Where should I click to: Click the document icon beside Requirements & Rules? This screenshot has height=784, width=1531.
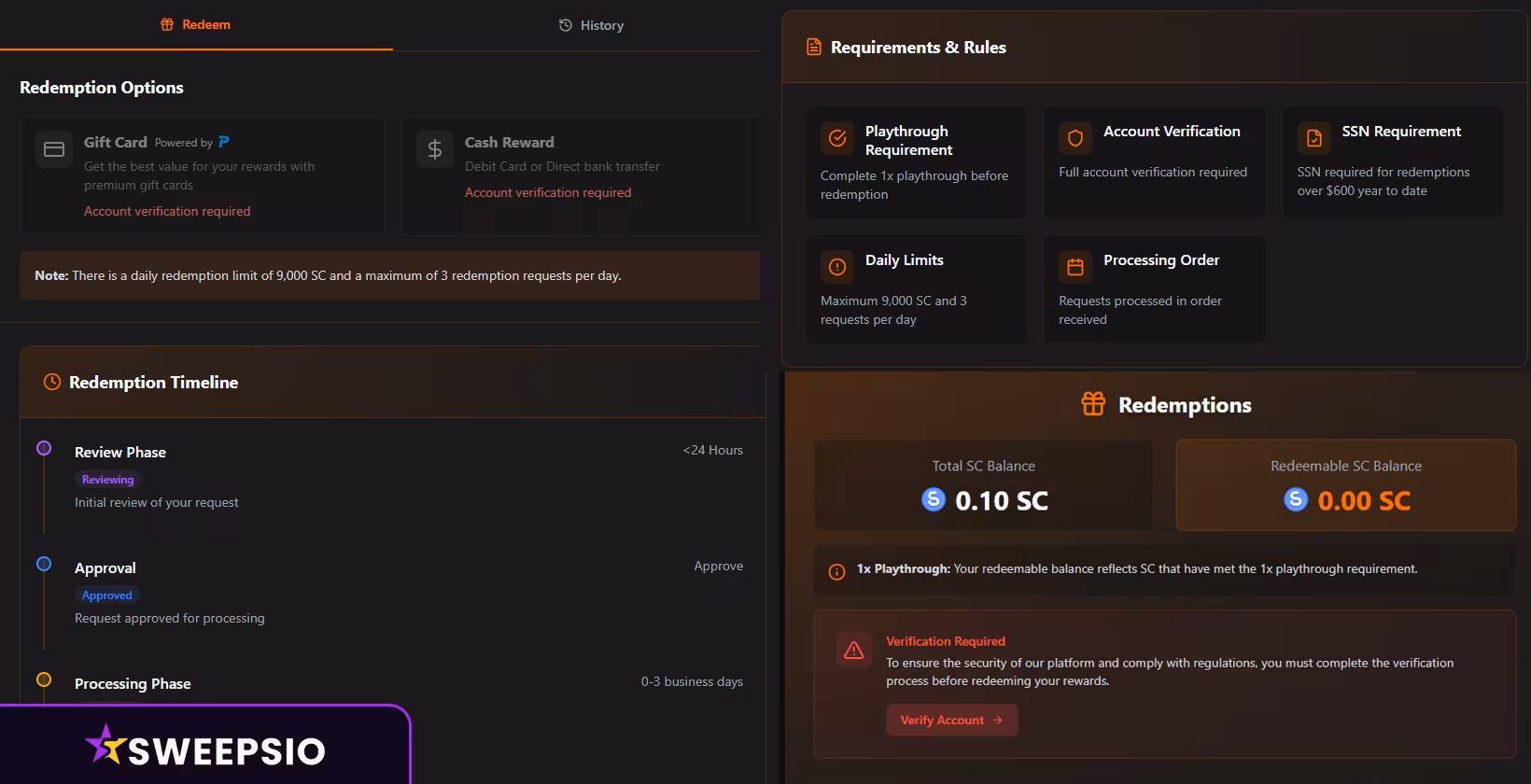(814, 47)
